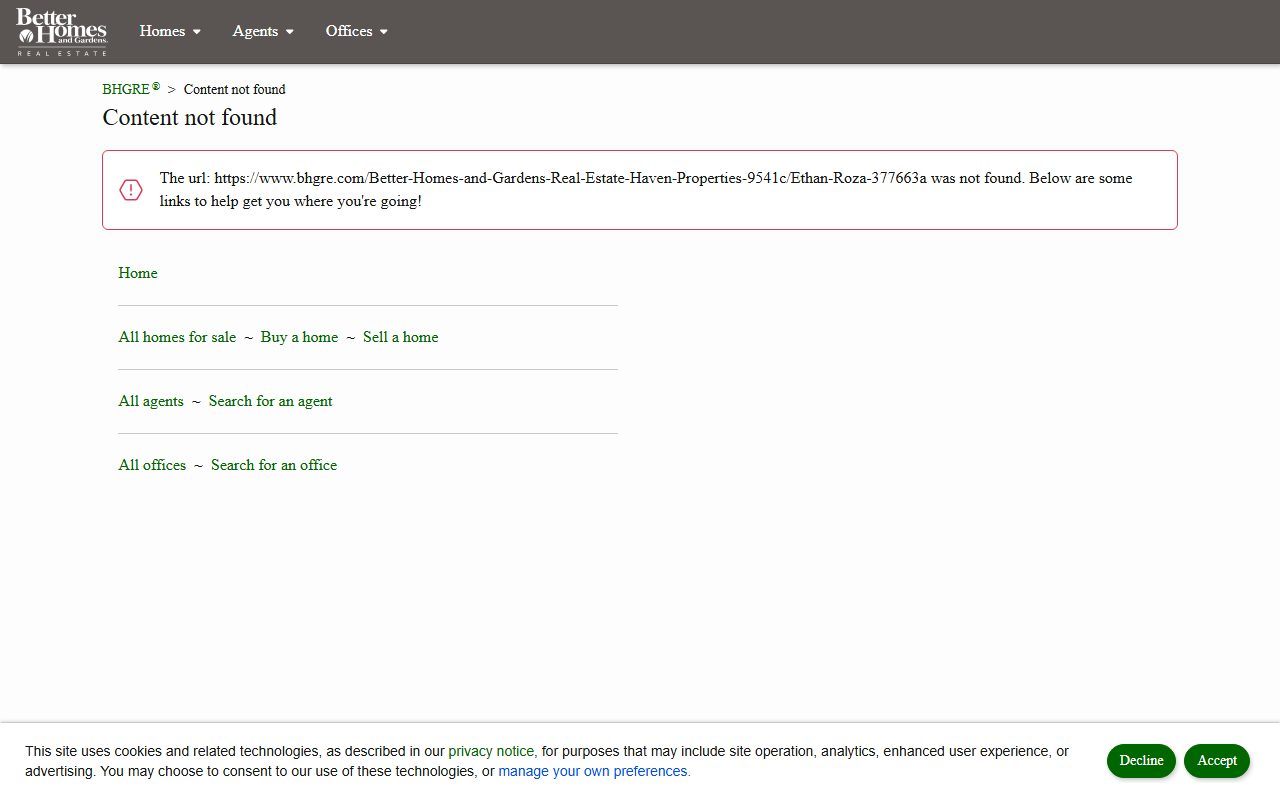Open the Home link

point(138,273)
